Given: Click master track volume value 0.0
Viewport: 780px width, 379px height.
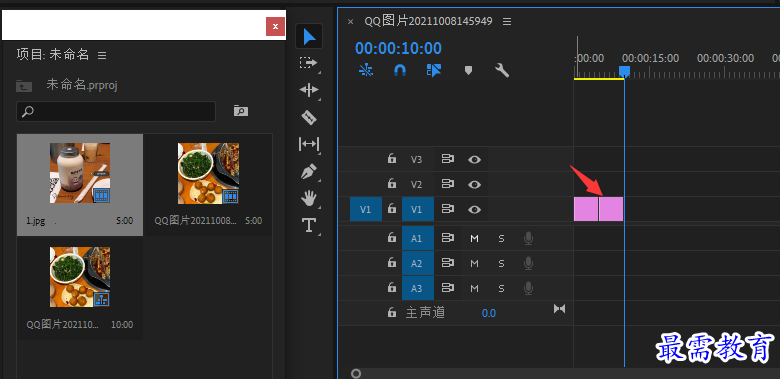Looking at the screenshot, I should [488, 313].
